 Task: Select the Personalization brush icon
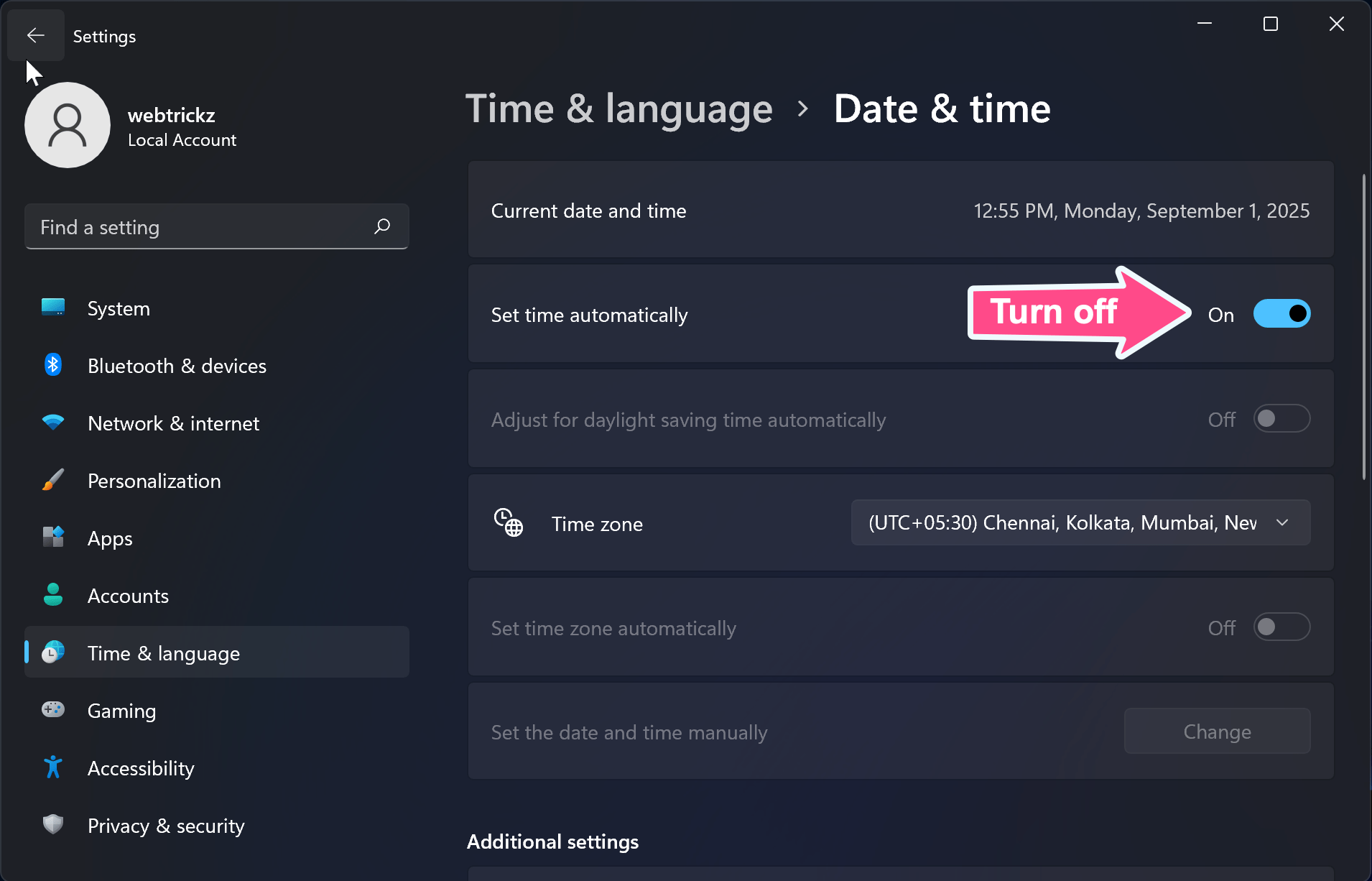pos(52,480)
